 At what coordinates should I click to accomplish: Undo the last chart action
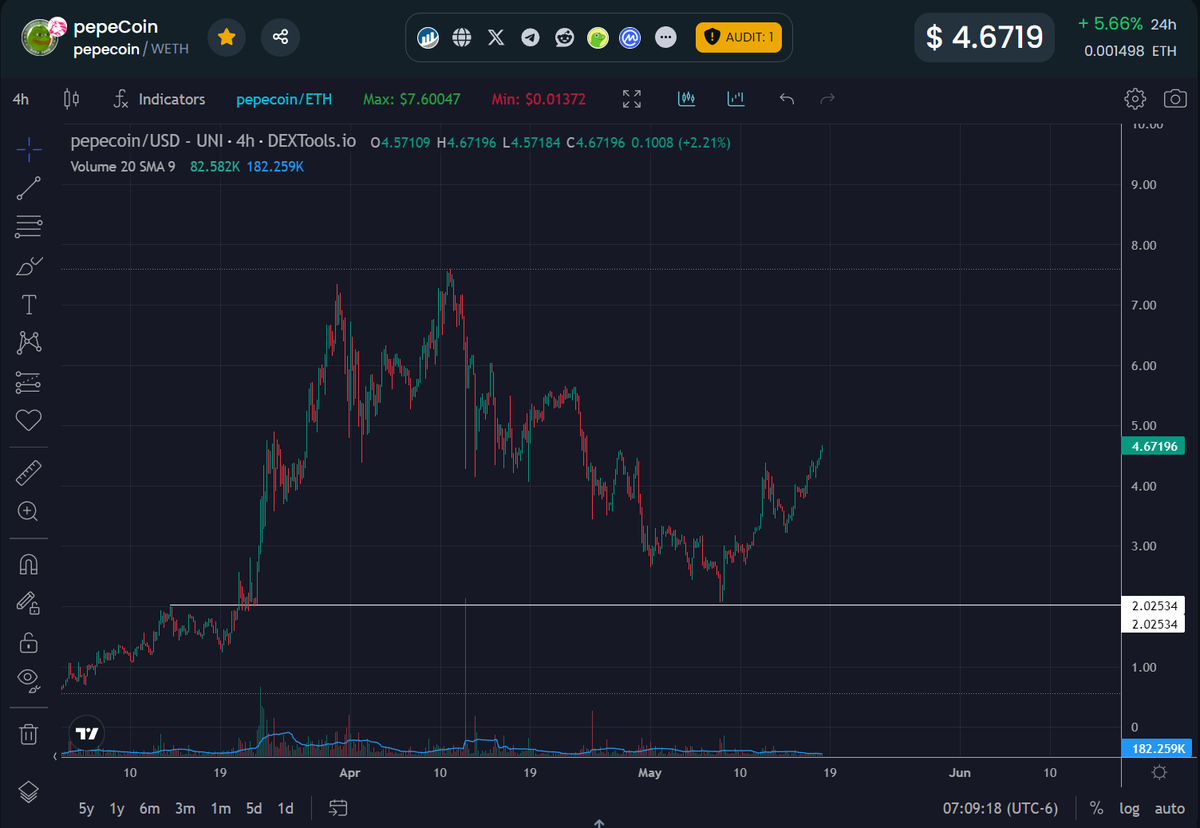point(787,99)
